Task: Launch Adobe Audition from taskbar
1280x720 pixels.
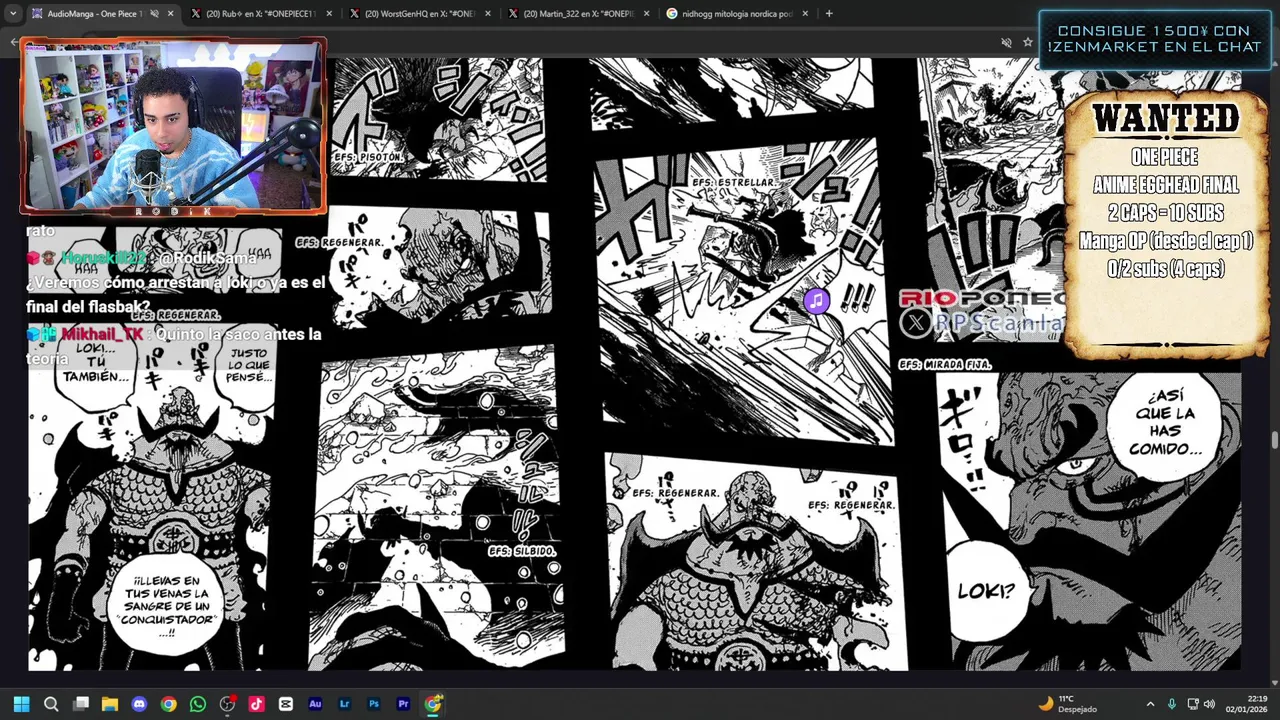Action: pyautogui.click(x=315, y=704)
